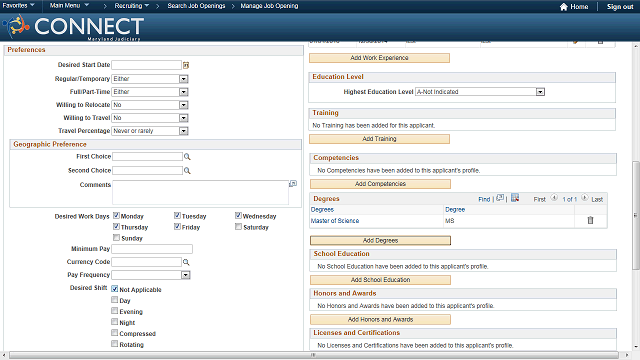Click the Add Training button
Image resolution: width=640 pixels, height=360 pixels.
coord(379,139)
